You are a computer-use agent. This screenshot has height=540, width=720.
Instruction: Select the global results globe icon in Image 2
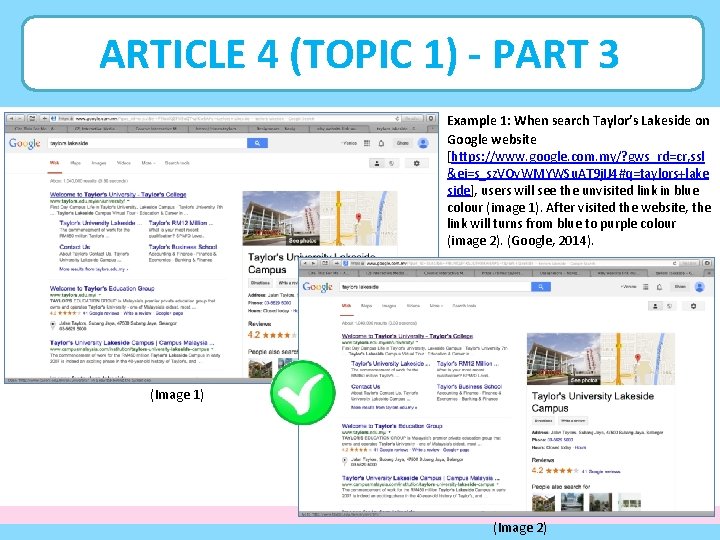click(x=669, y=306)
